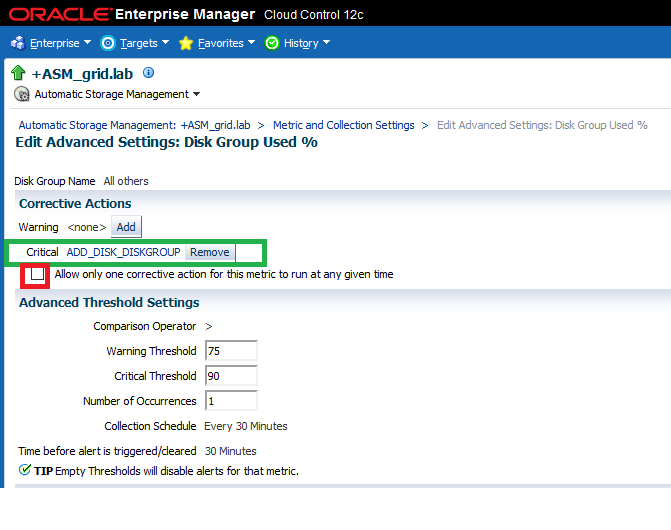The image size is (671, 530).
Task: Click the History clock icon
Action: 272,43
